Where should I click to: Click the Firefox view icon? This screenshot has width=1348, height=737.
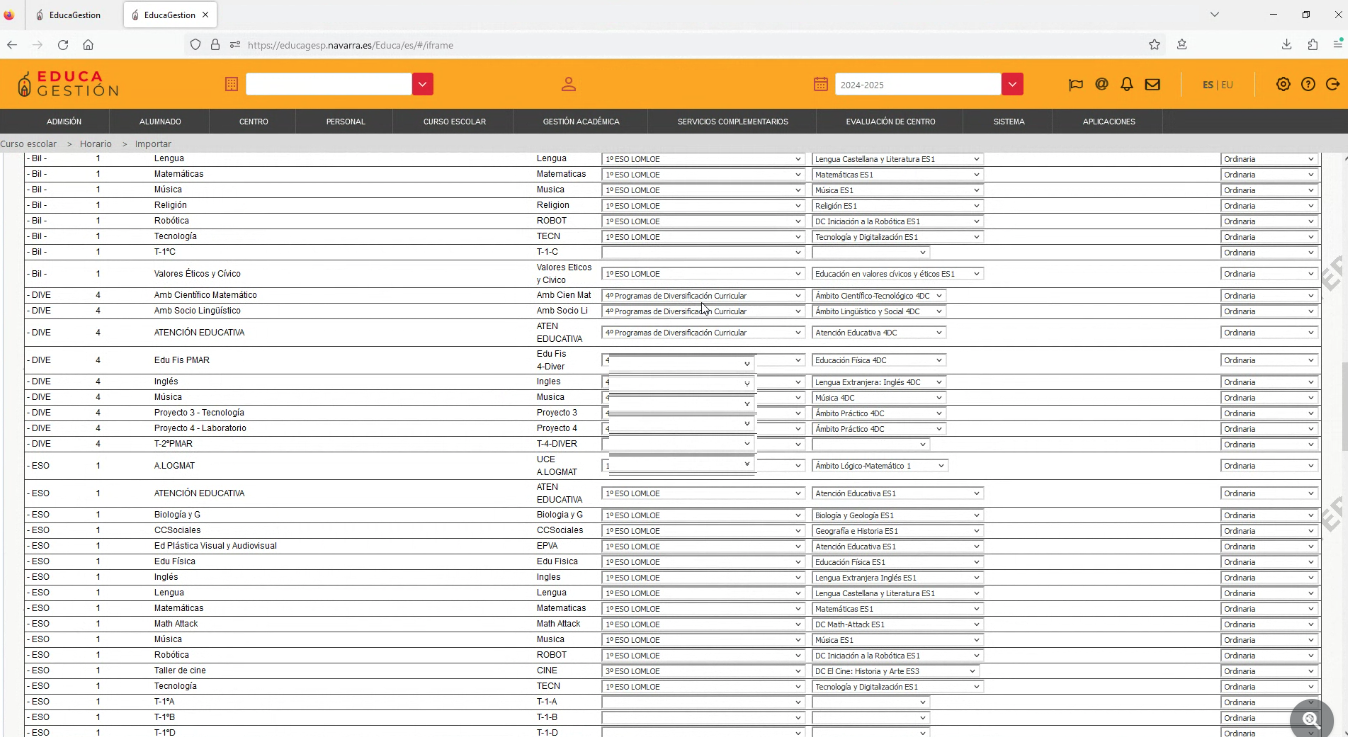pyautogui.click(x=9, y=15)
